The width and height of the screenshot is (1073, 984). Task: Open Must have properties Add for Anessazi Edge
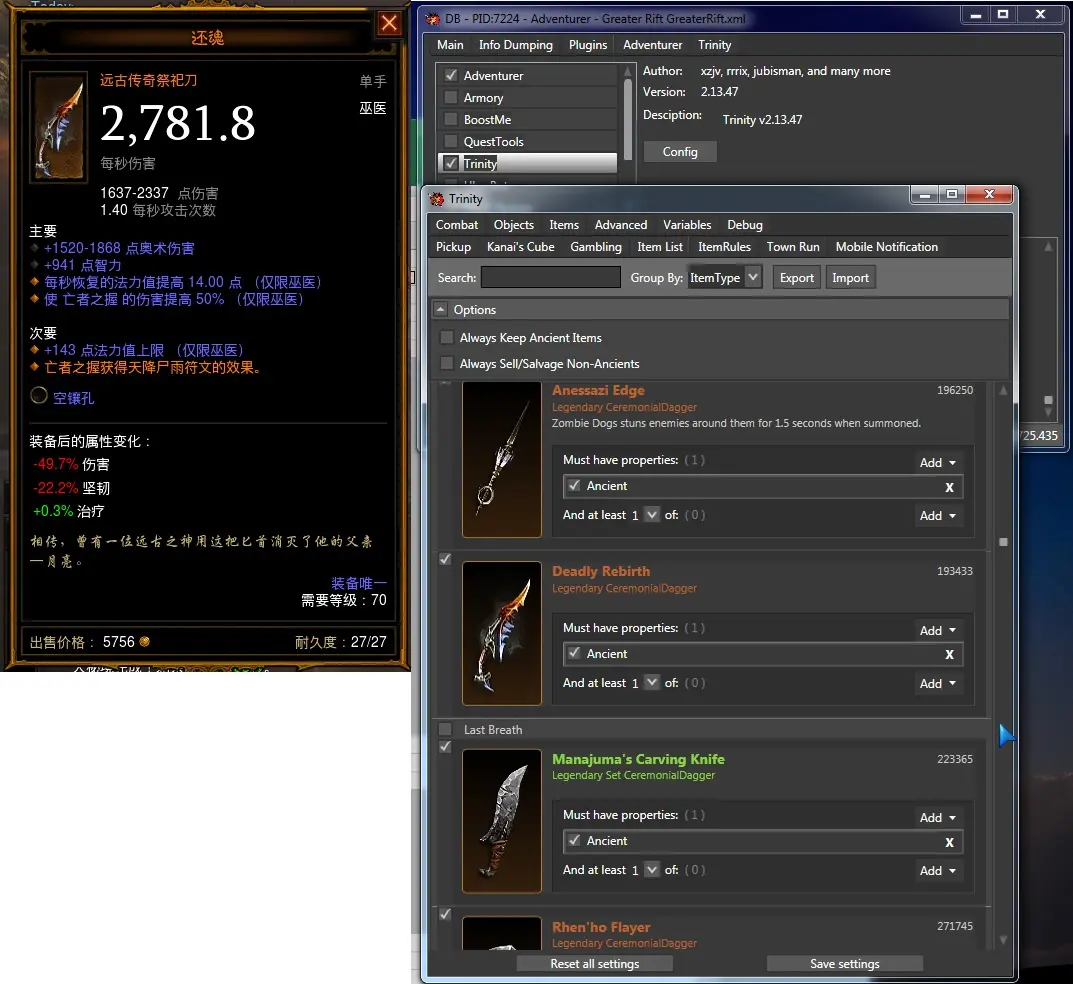[x=937, y=463]
